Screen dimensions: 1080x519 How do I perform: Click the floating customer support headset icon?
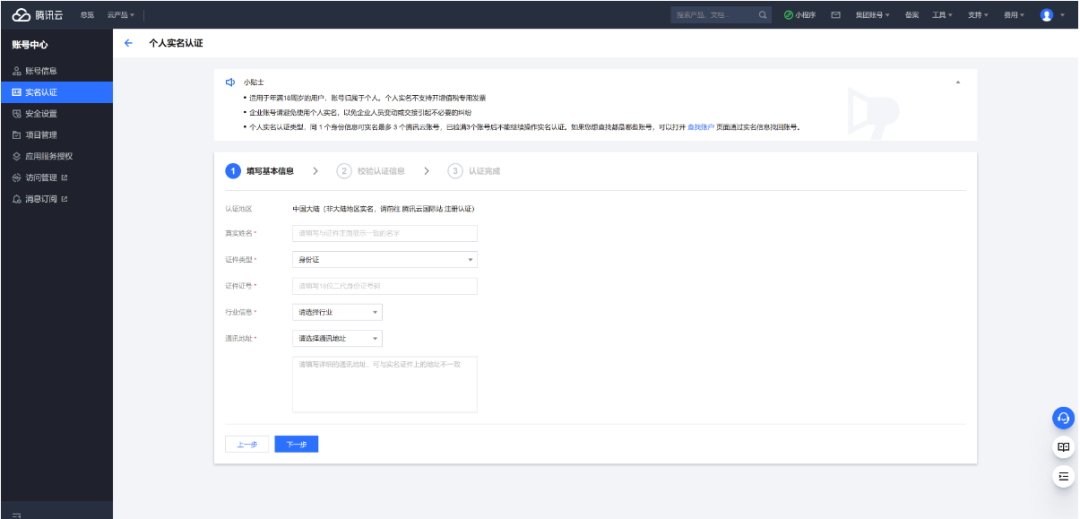click(x=1064, y=418)
